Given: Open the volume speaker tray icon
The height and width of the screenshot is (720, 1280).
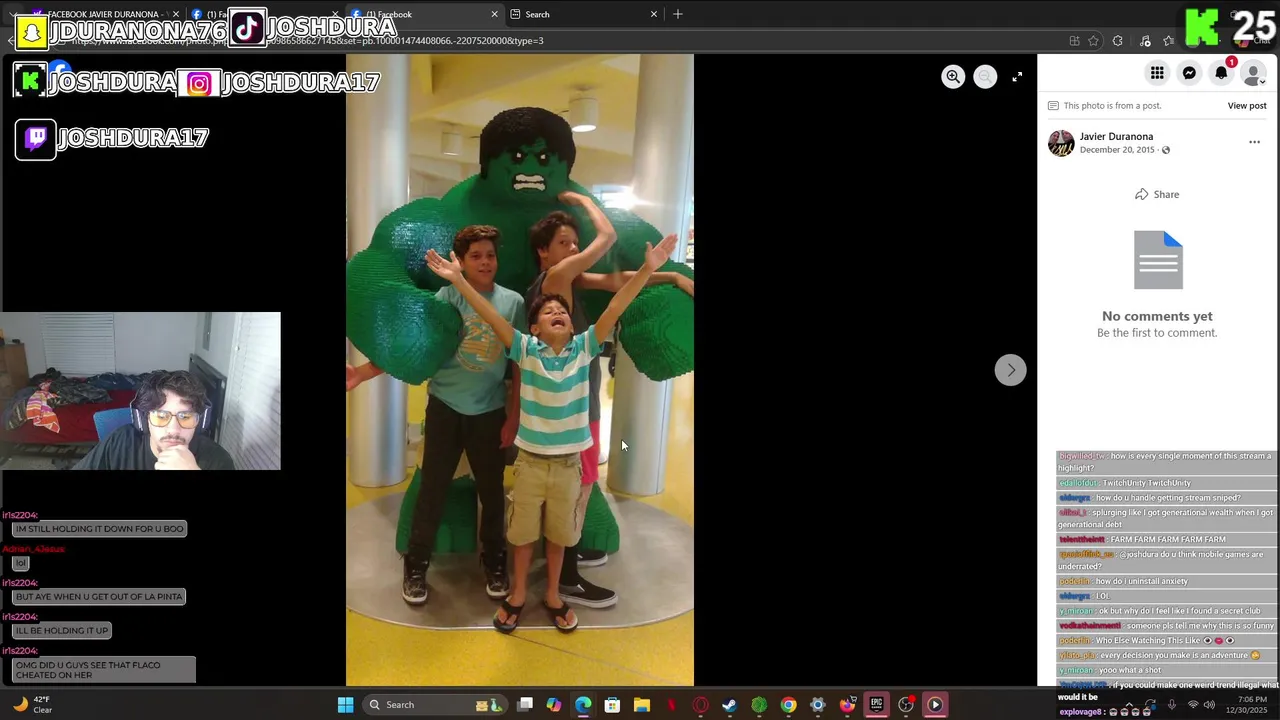Looking at the screenshot, I should (1209, 705).
